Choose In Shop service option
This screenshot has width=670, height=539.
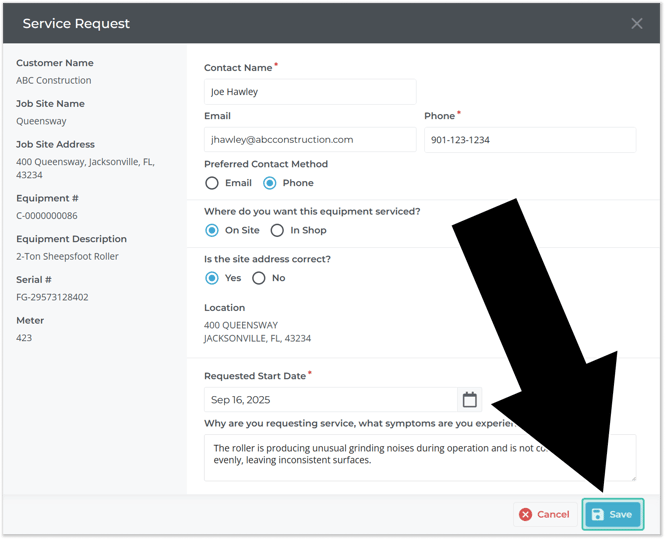click(277, 230)
